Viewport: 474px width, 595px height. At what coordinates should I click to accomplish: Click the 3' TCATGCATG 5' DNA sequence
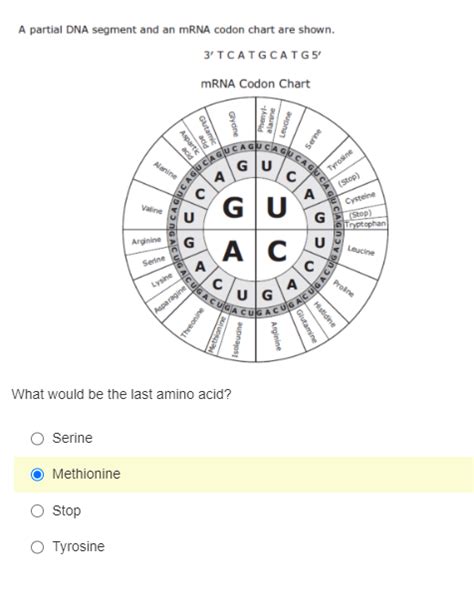[262, 55]
